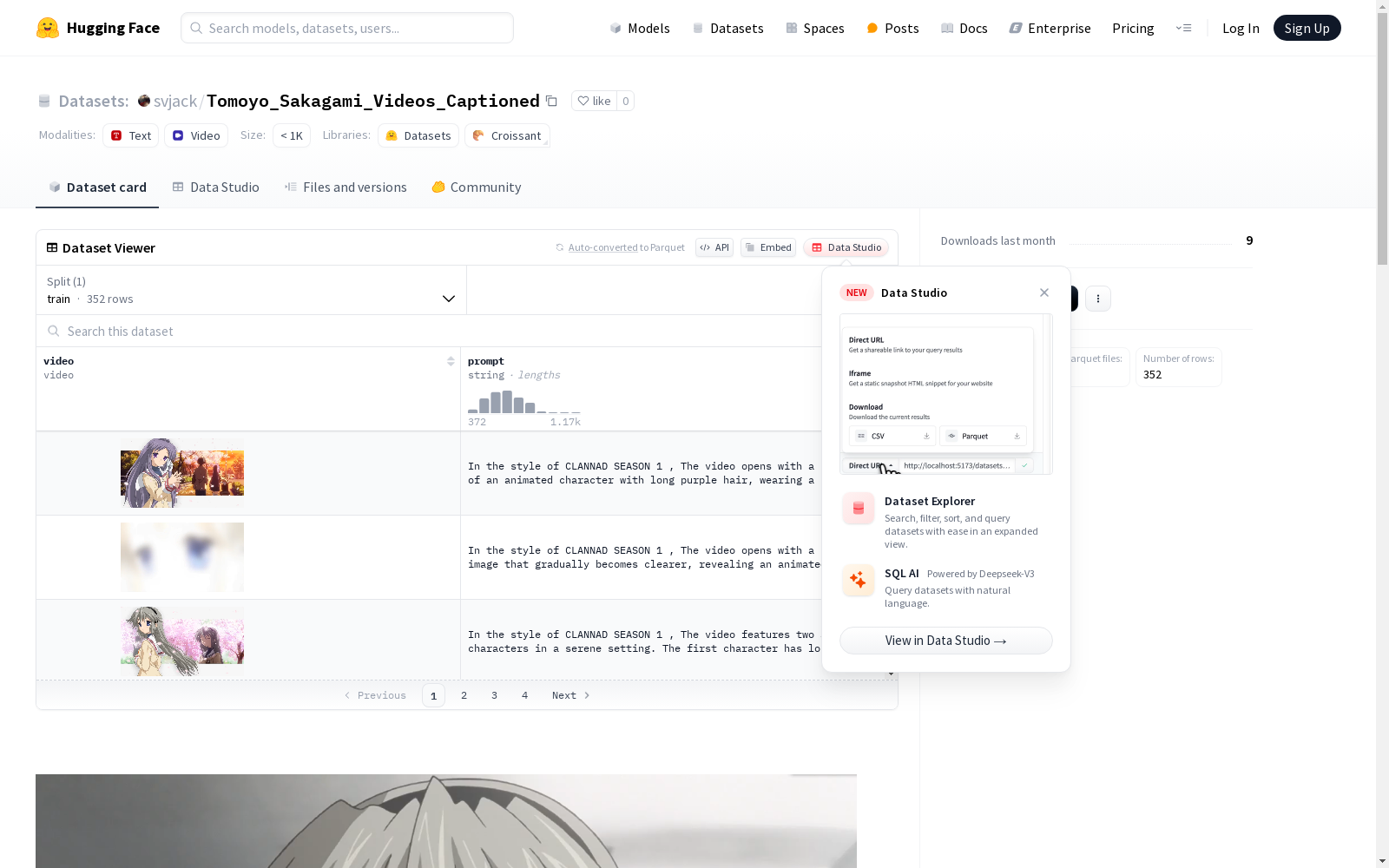Open the three-dot more options button
This screenshot has width=1389, height=868.
[x=1098, y=299]
